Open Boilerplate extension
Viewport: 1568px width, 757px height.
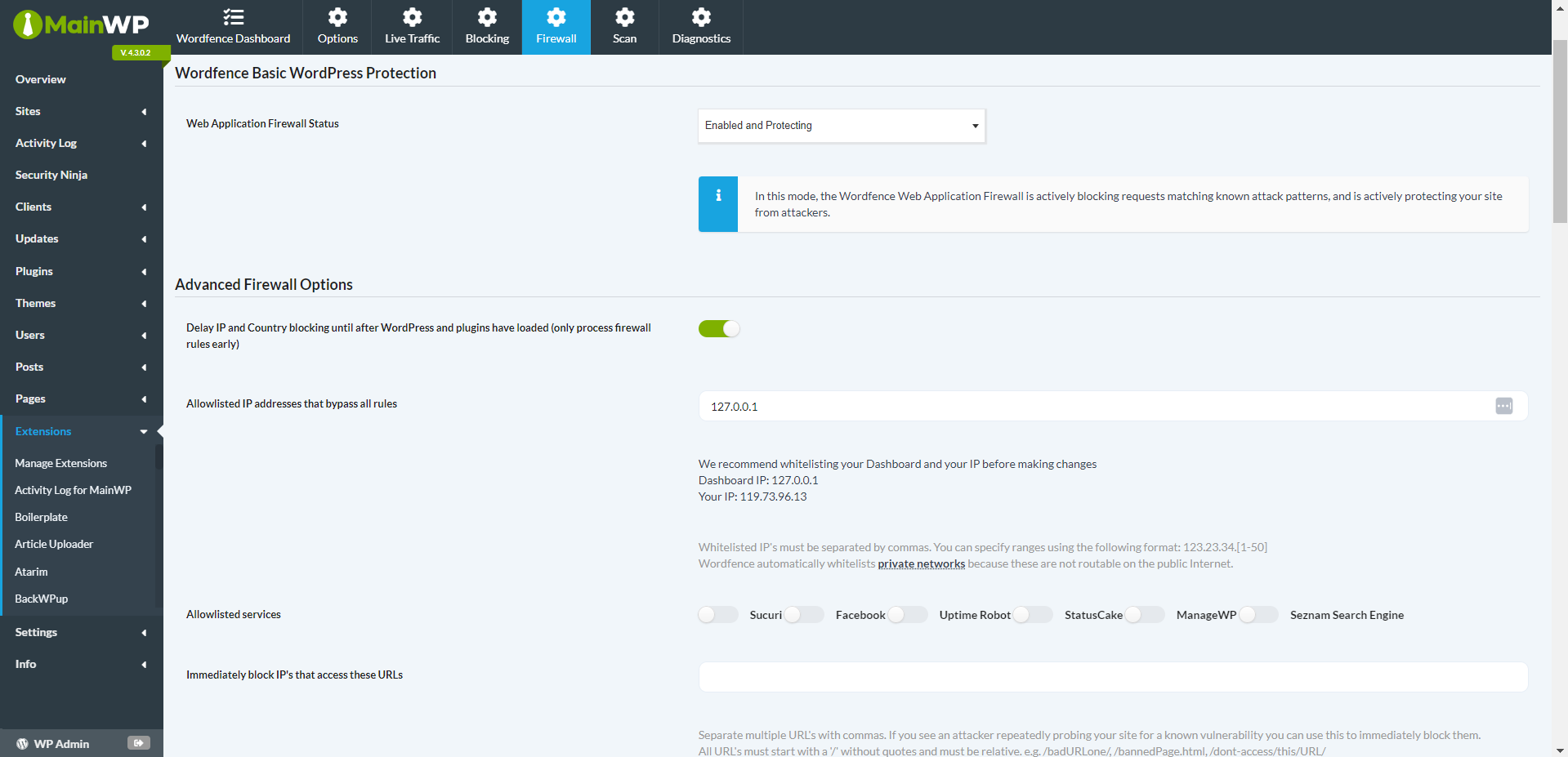[x=42, y=517]
